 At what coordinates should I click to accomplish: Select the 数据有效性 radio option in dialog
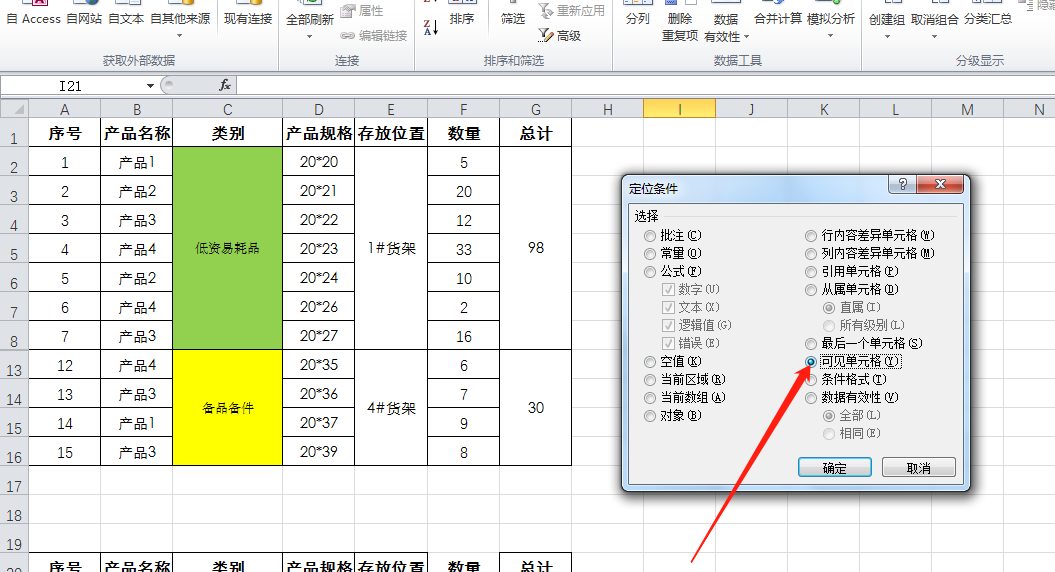(x=811, y=398)
